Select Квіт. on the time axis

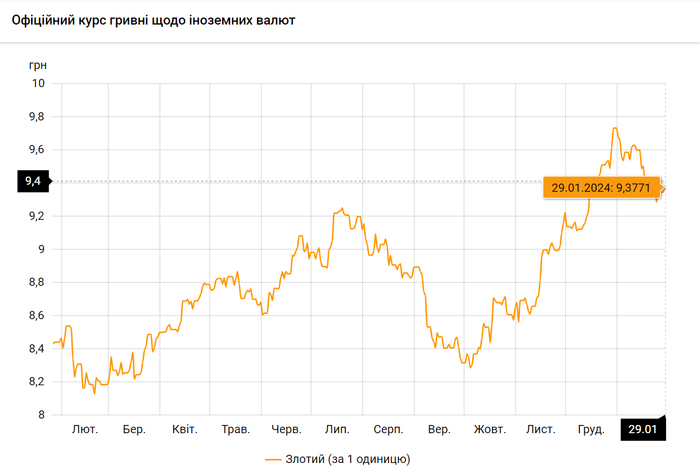click(x=184, y=429)
